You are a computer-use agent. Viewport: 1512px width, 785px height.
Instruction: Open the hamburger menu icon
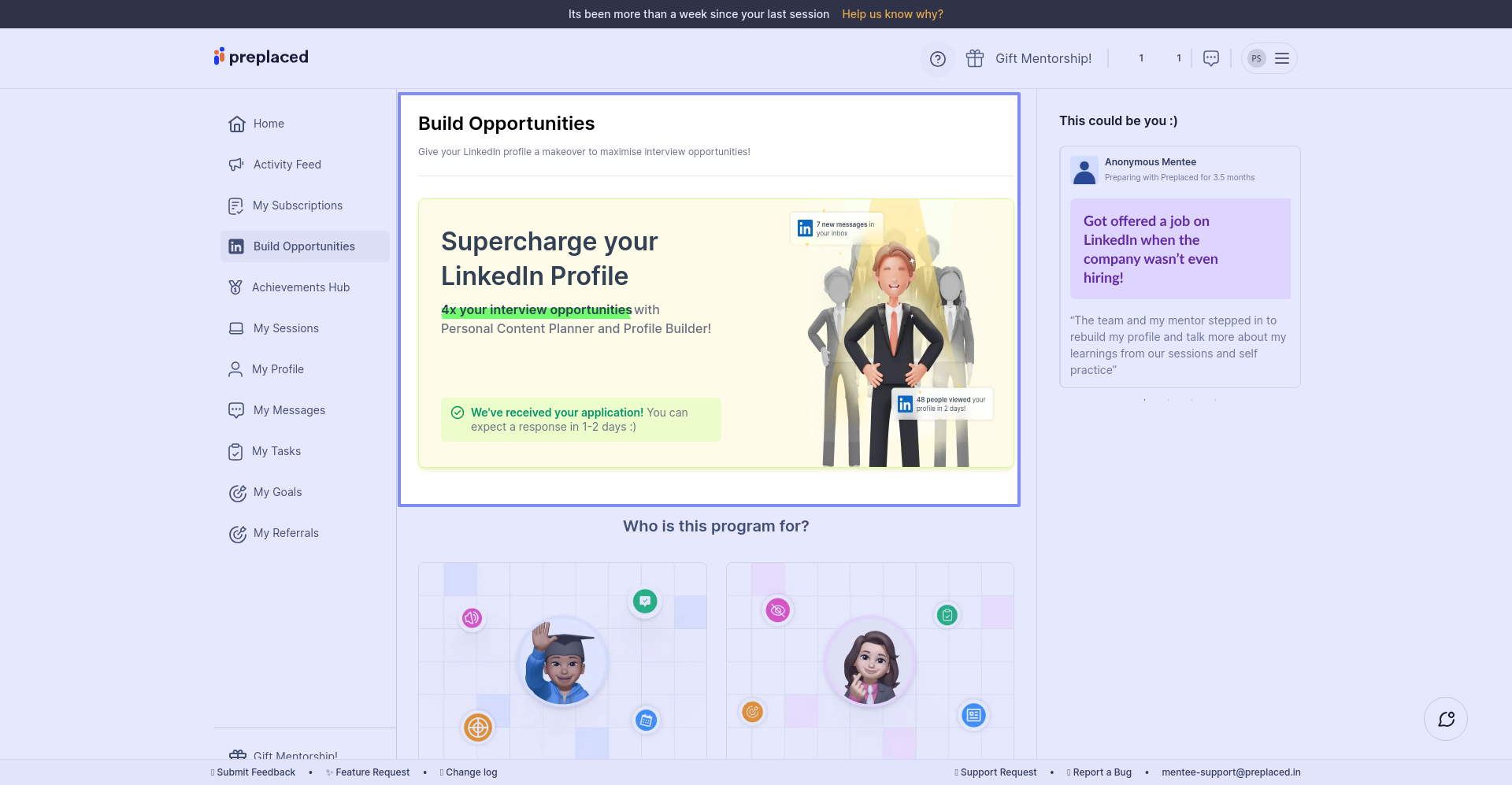pyautogui.click(x=1282, y=58)
